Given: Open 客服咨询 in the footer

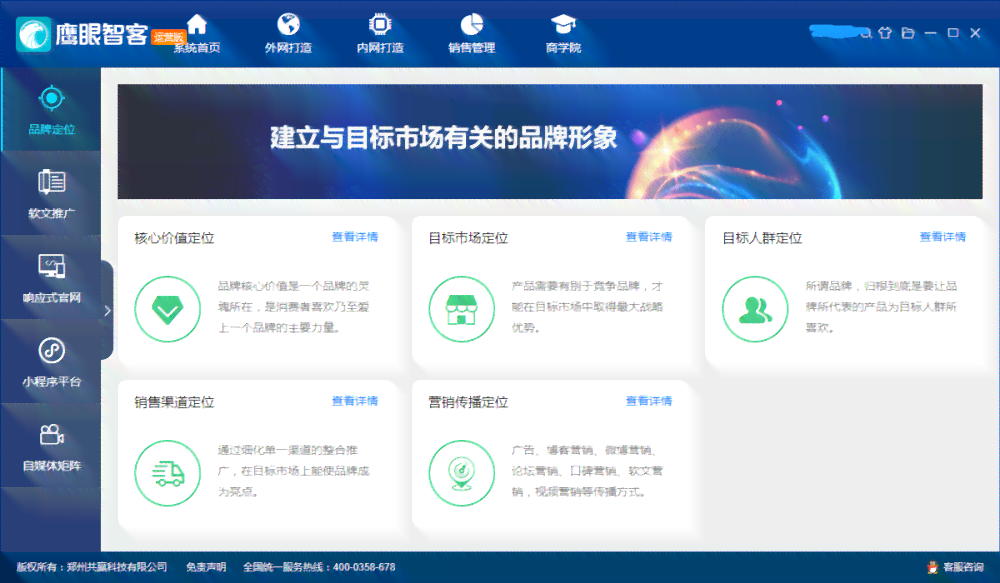Looking at the screenshot, I should coord(963,567).
